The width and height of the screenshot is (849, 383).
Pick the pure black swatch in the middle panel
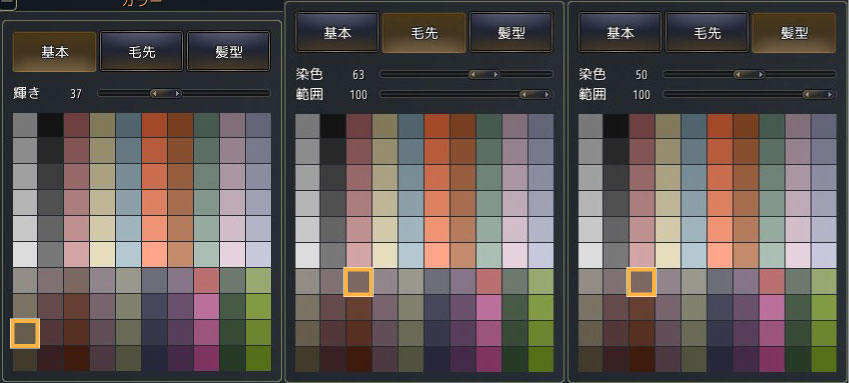pos(333,126)
